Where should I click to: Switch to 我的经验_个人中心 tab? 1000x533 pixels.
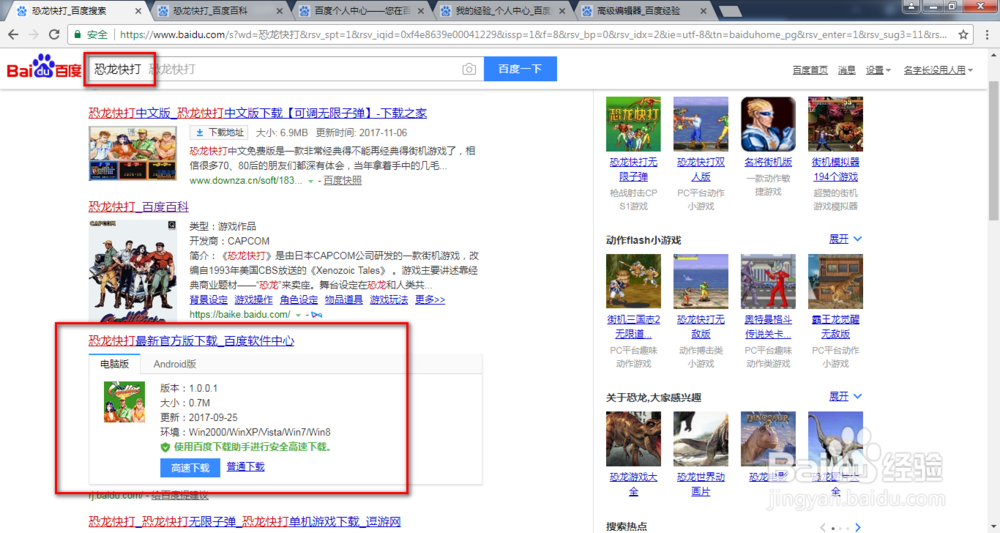point(503,11)
